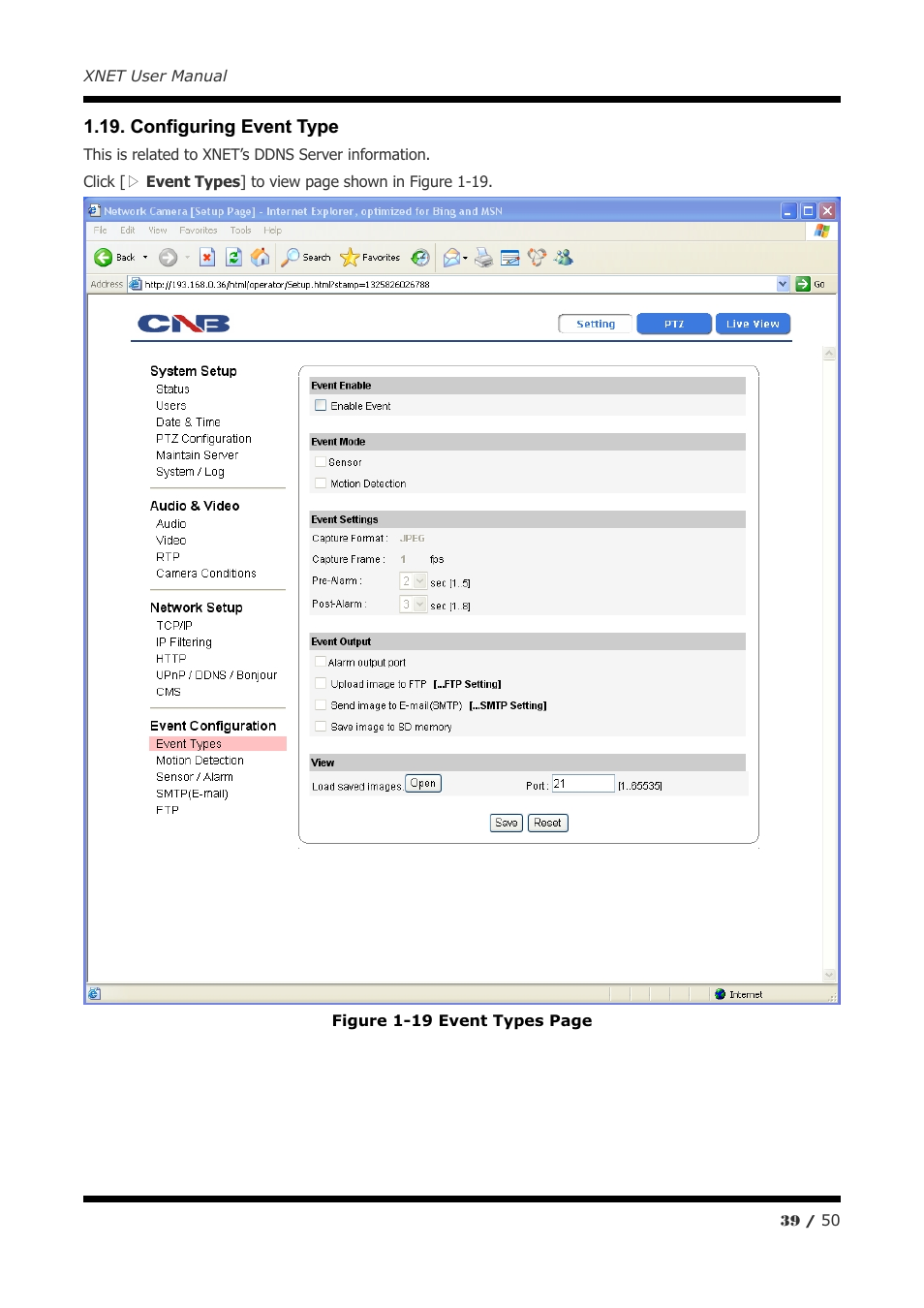924x1308 pixels.
Task: Enable the Alarm output port checkbox
Action: 321,663
